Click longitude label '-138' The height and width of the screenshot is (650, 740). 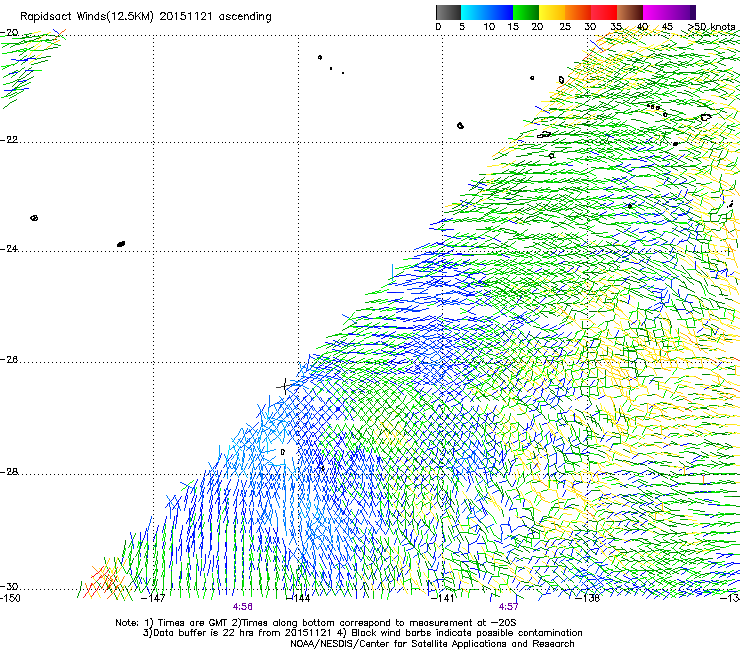[x=588, y=599]
